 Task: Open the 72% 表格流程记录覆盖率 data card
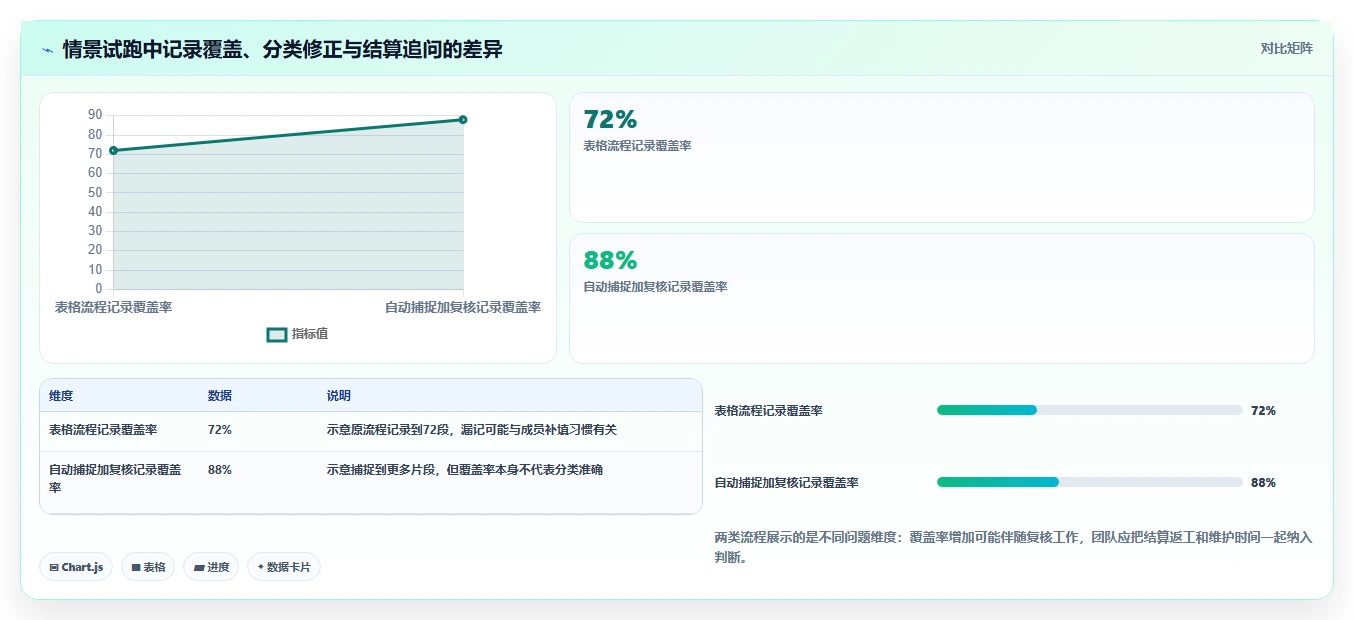[942, 157]
